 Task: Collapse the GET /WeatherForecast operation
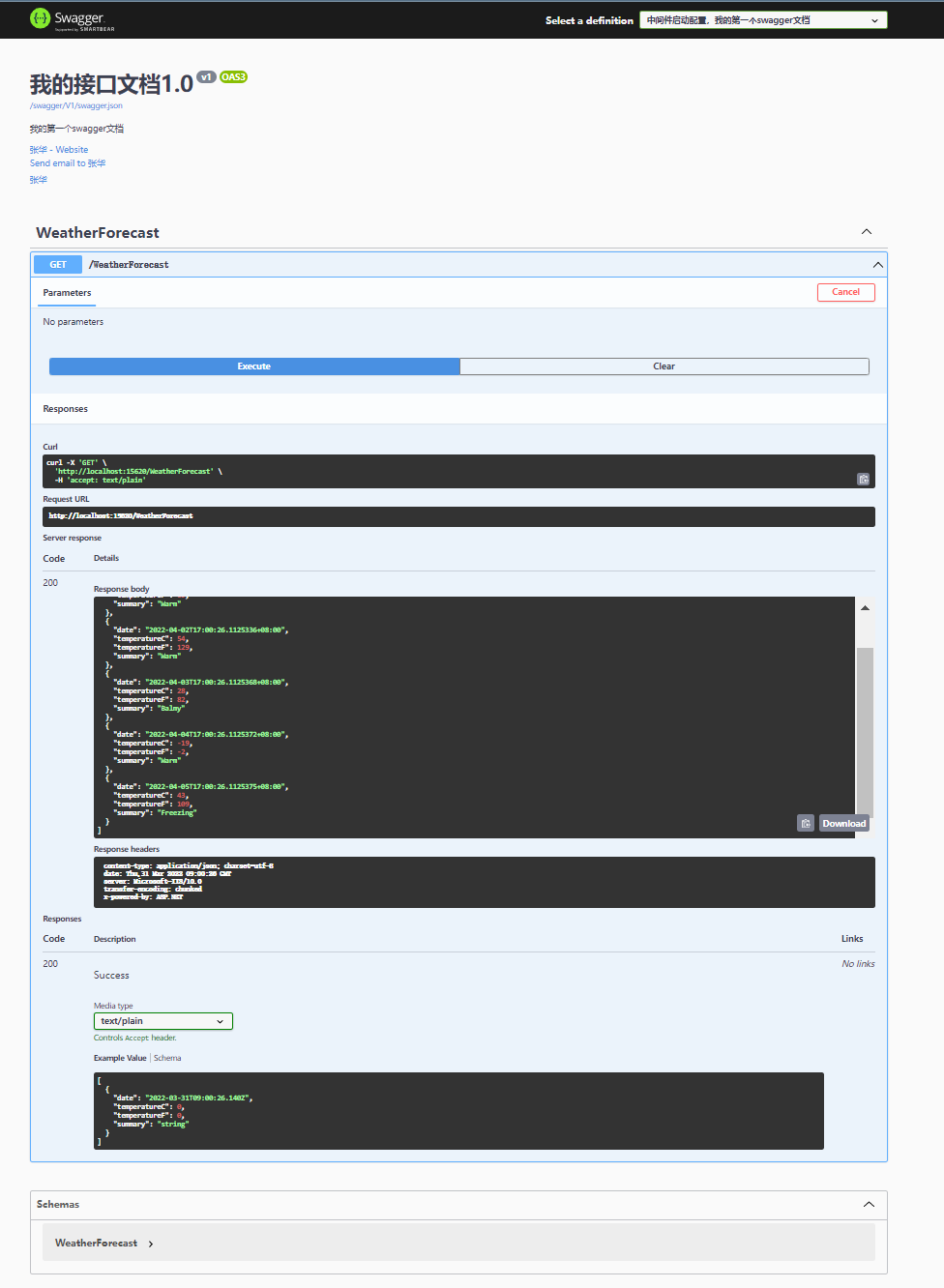[x=877, y=265]
